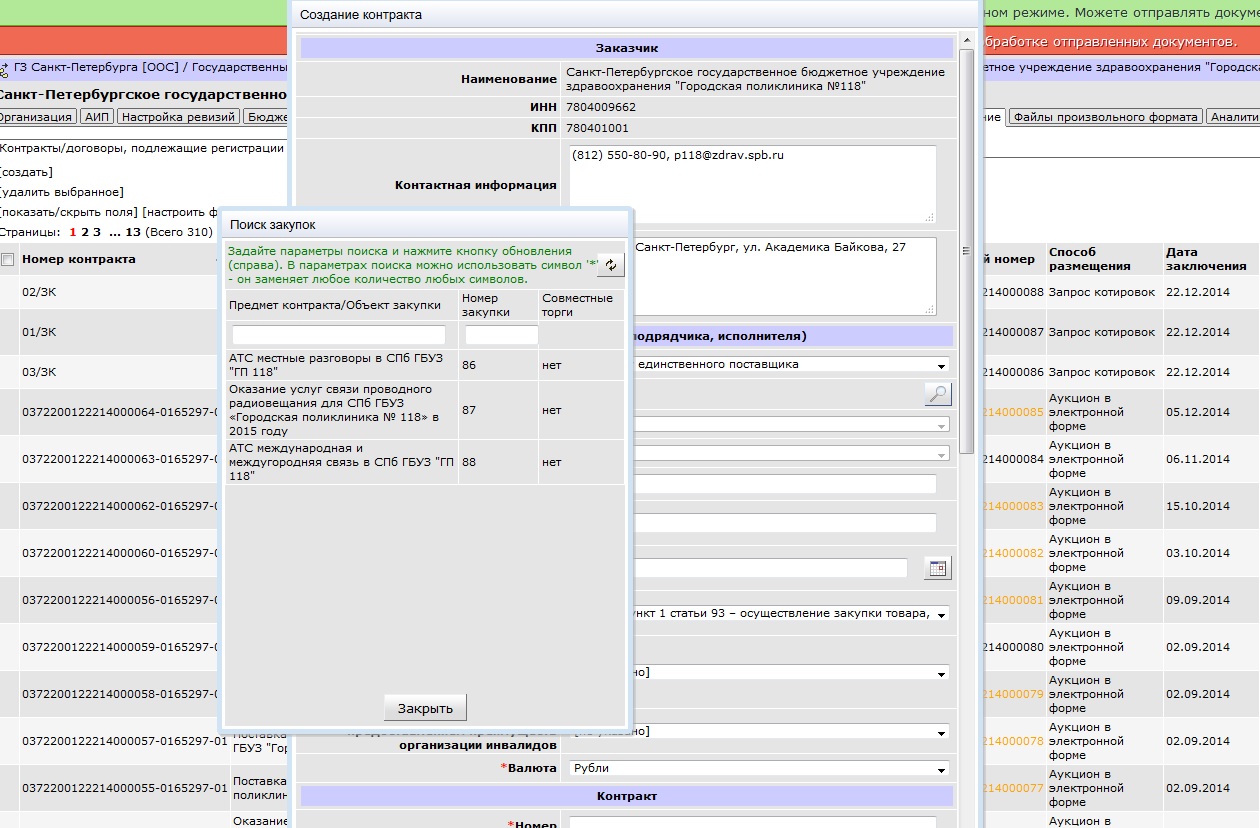
Task: Click the date 09.09.2014 cell
Action: 1198,600
